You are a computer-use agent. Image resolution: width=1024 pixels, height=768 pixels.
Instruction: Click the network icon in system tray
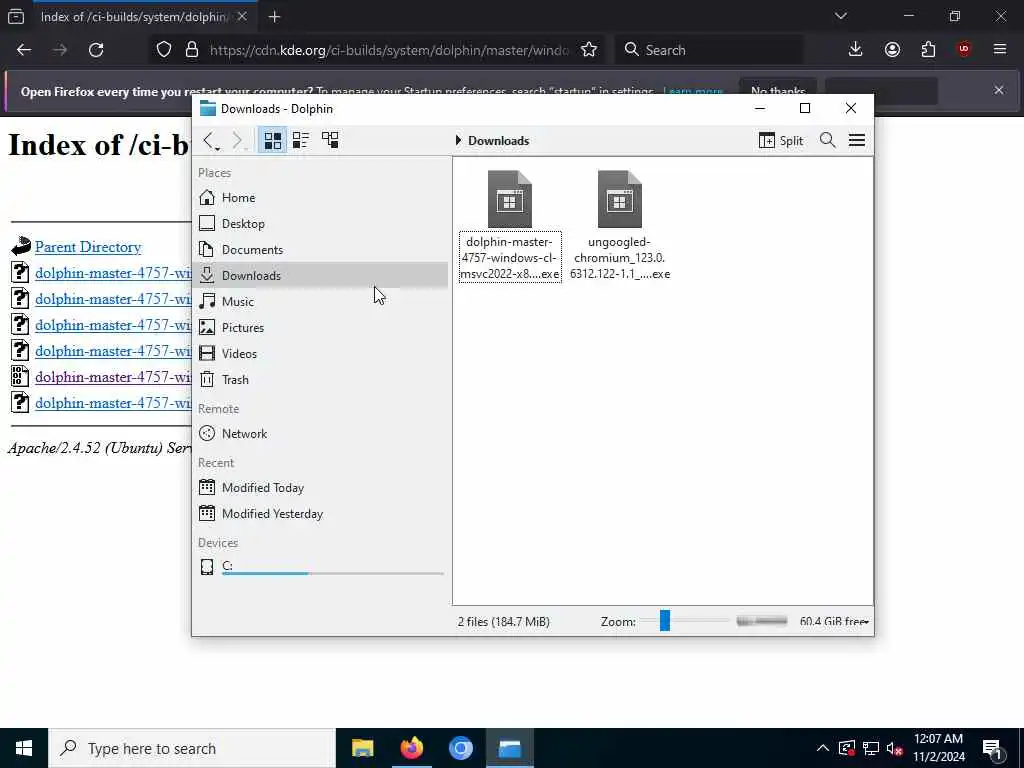click(871, 748)
